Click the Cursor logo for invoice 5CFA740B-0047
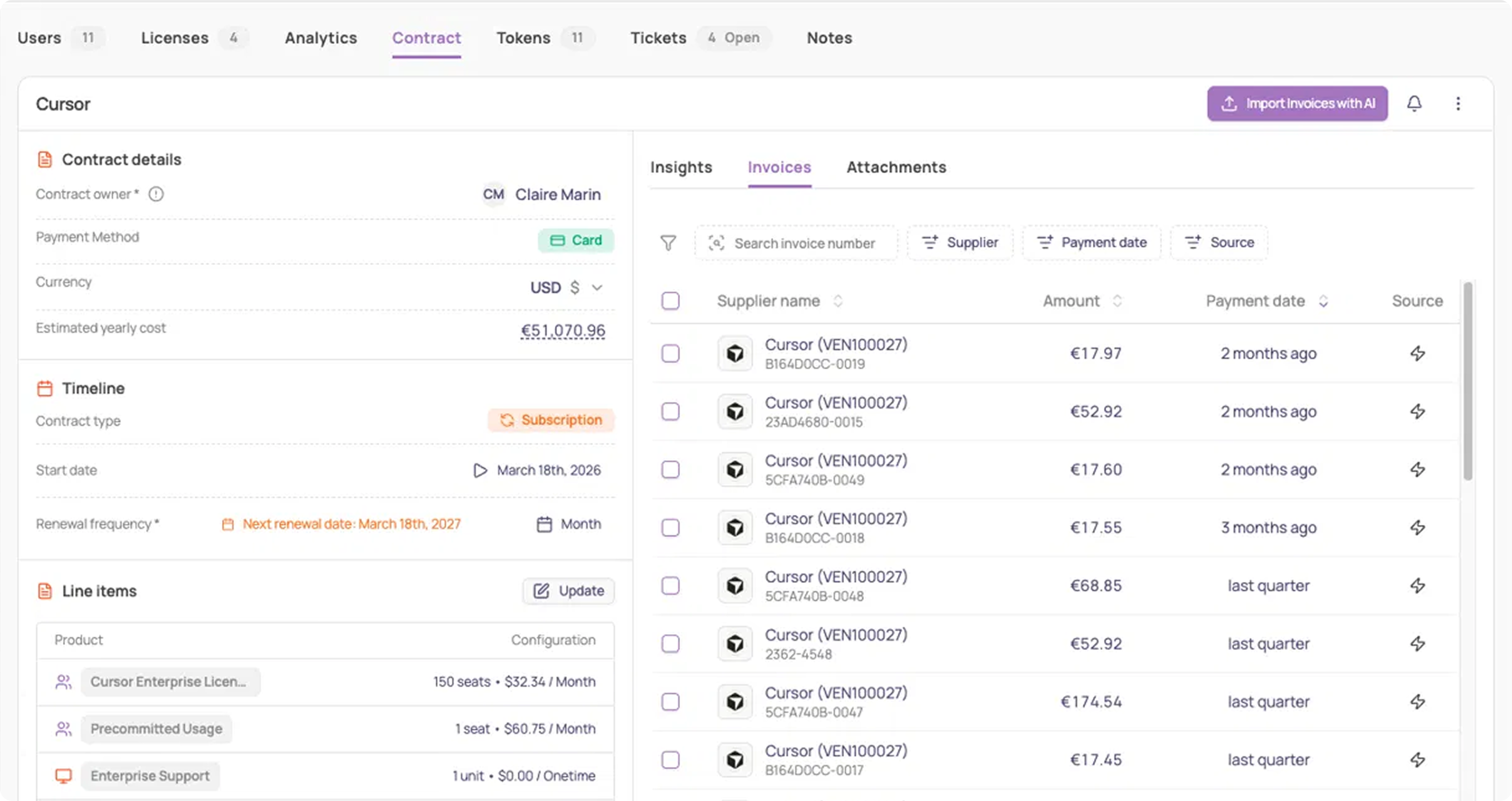Viewport: 1512px width, 801px height. click(x=735, y=702)
